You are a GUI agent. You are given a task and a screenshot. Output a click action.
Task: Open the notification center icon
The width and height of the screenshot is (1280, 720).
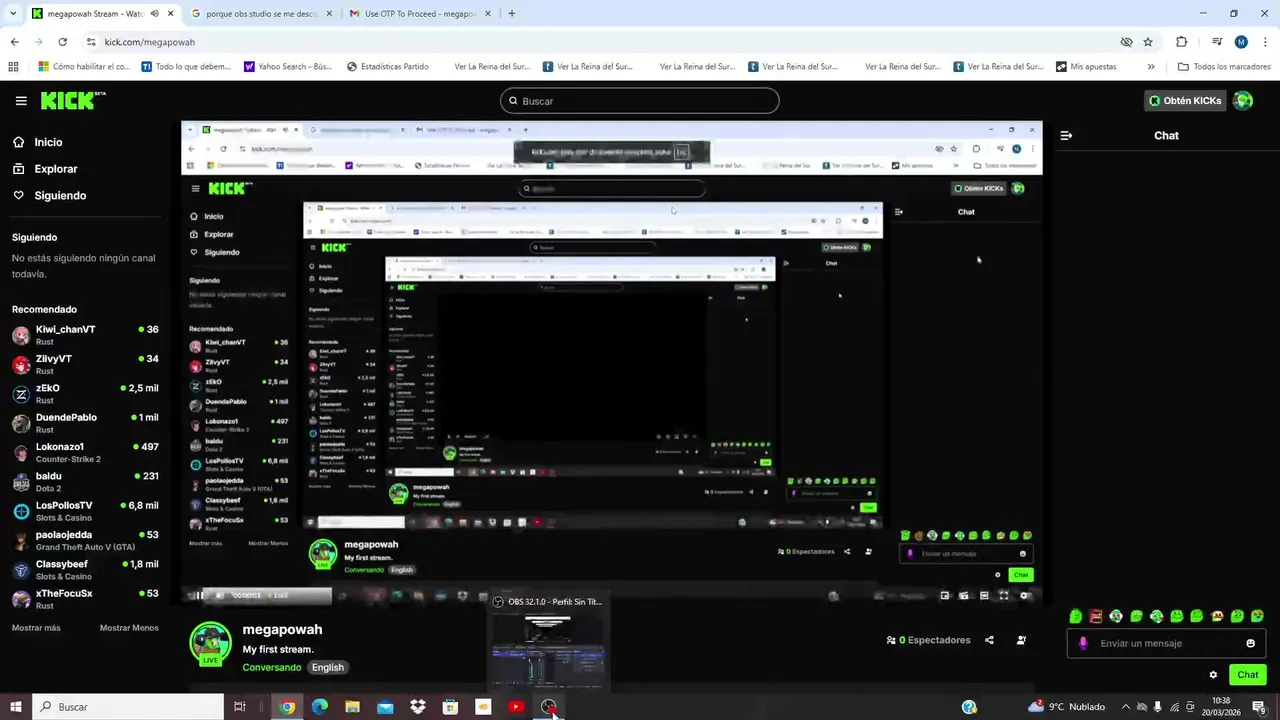[1259, 707]
